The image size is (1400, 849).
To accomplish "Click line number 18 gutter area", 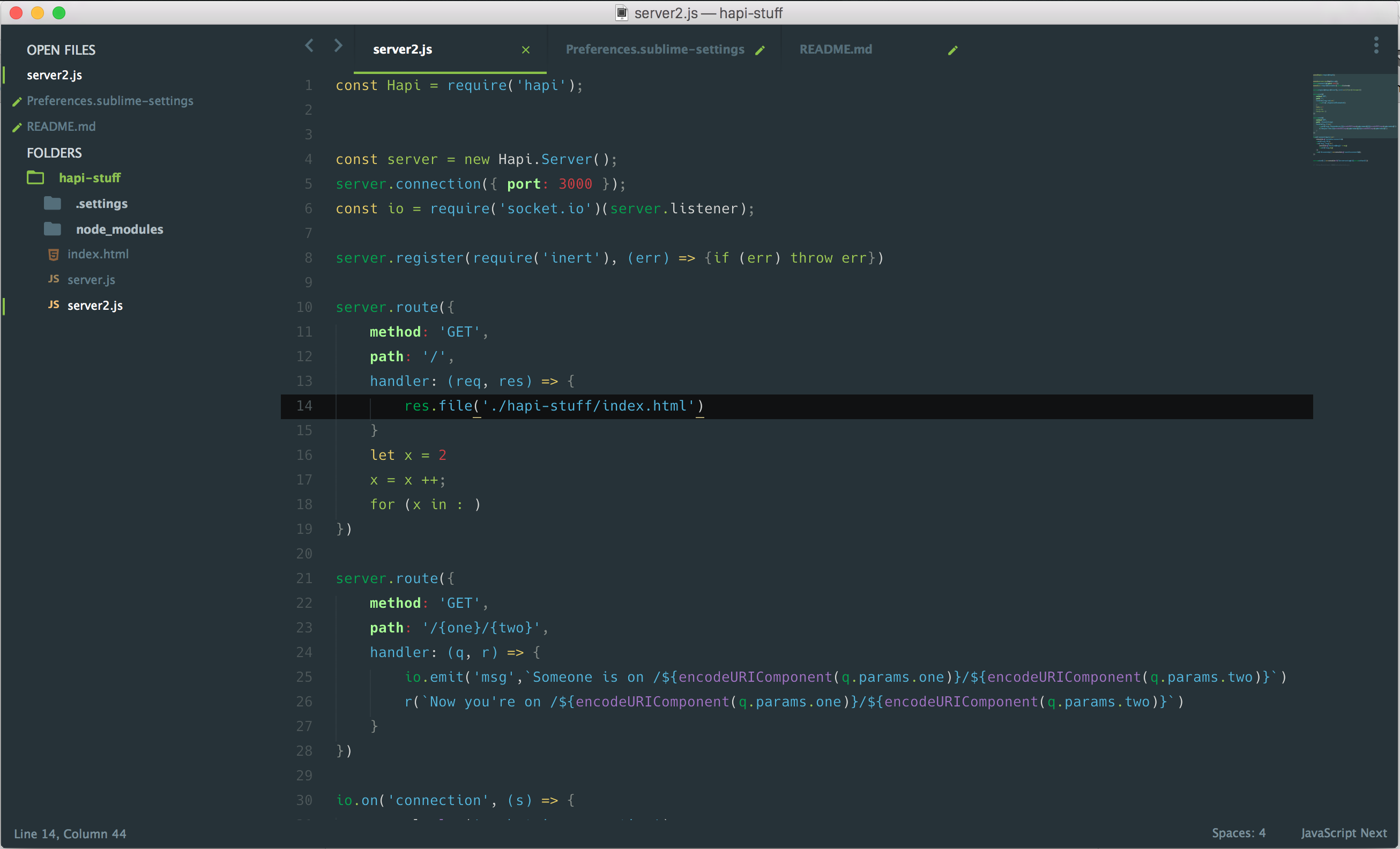I will pos(305,504).
